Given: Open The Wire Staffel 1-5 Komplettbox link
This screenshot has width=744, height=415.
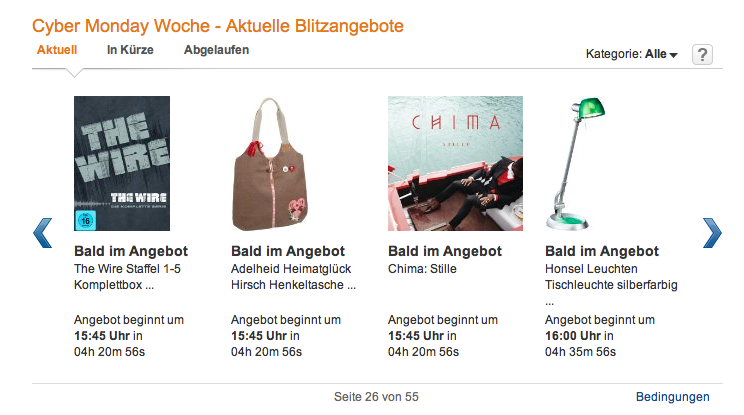Looking at the screenshot, I should [127, 277].
